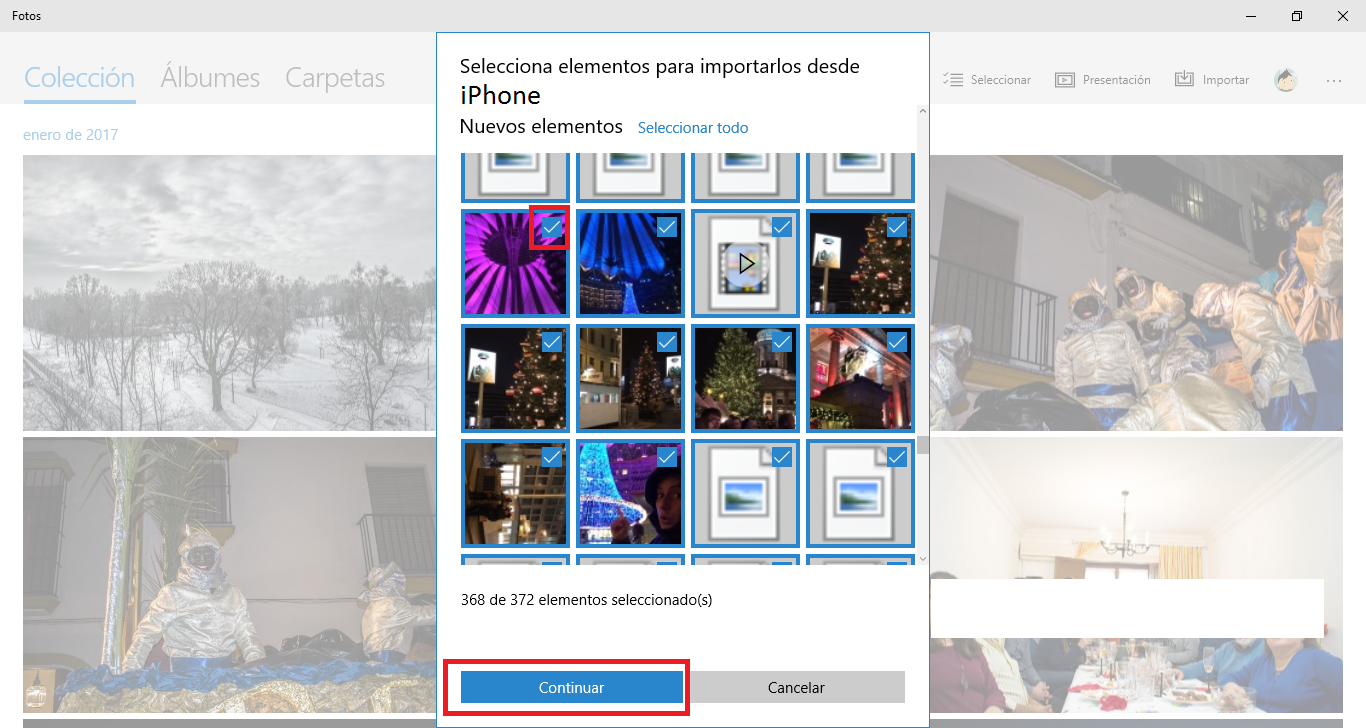Click the "iPhone" device name text
The height and width of the screenshot is (728, 1366).
pos(500,96)
